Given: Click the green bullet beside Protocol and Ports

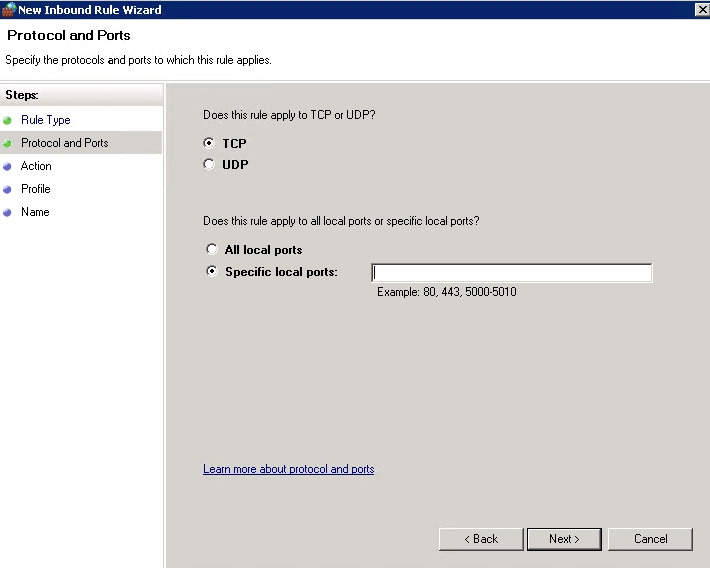Looking at the screenshot, I should click(7, 144).
